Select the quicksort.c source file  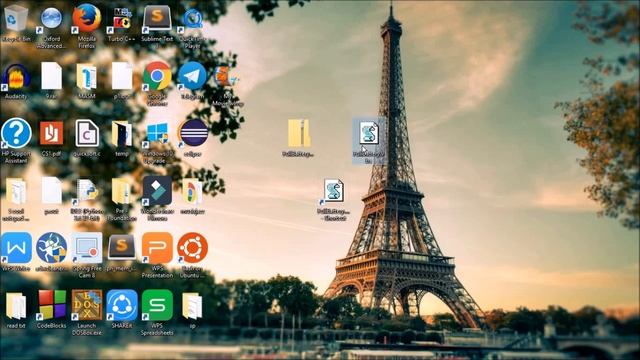pos(87,133)
